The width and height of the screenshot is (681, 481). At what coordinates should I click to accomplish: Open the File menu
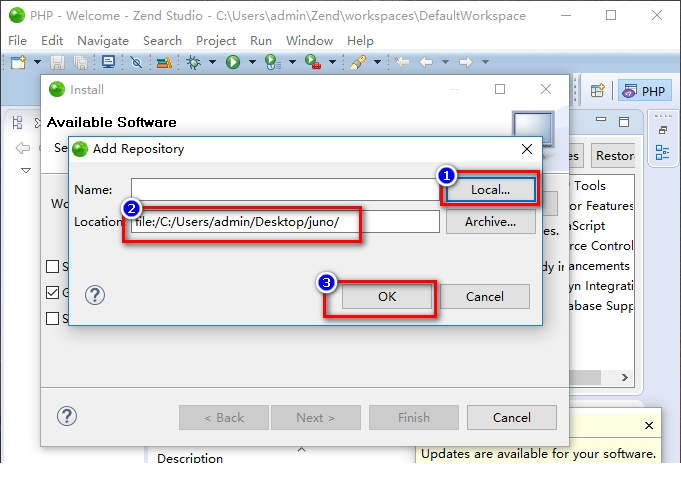click(18, 41)
